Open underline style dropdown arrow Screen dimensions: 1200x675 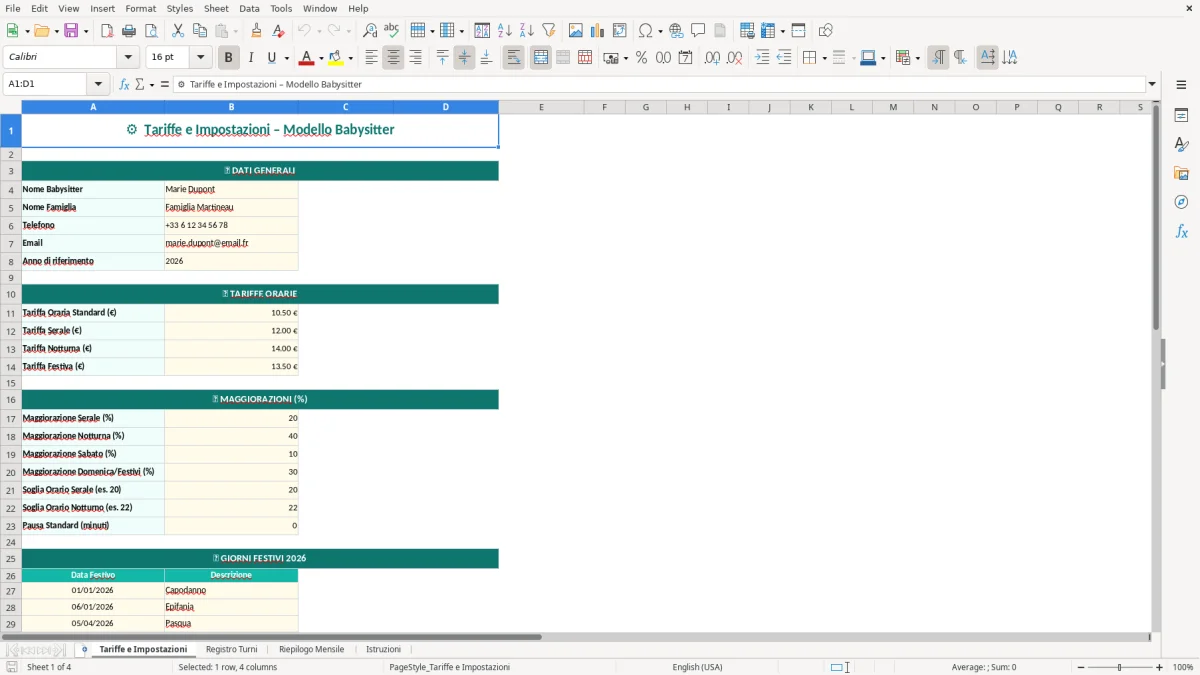(x=285, y=58)
